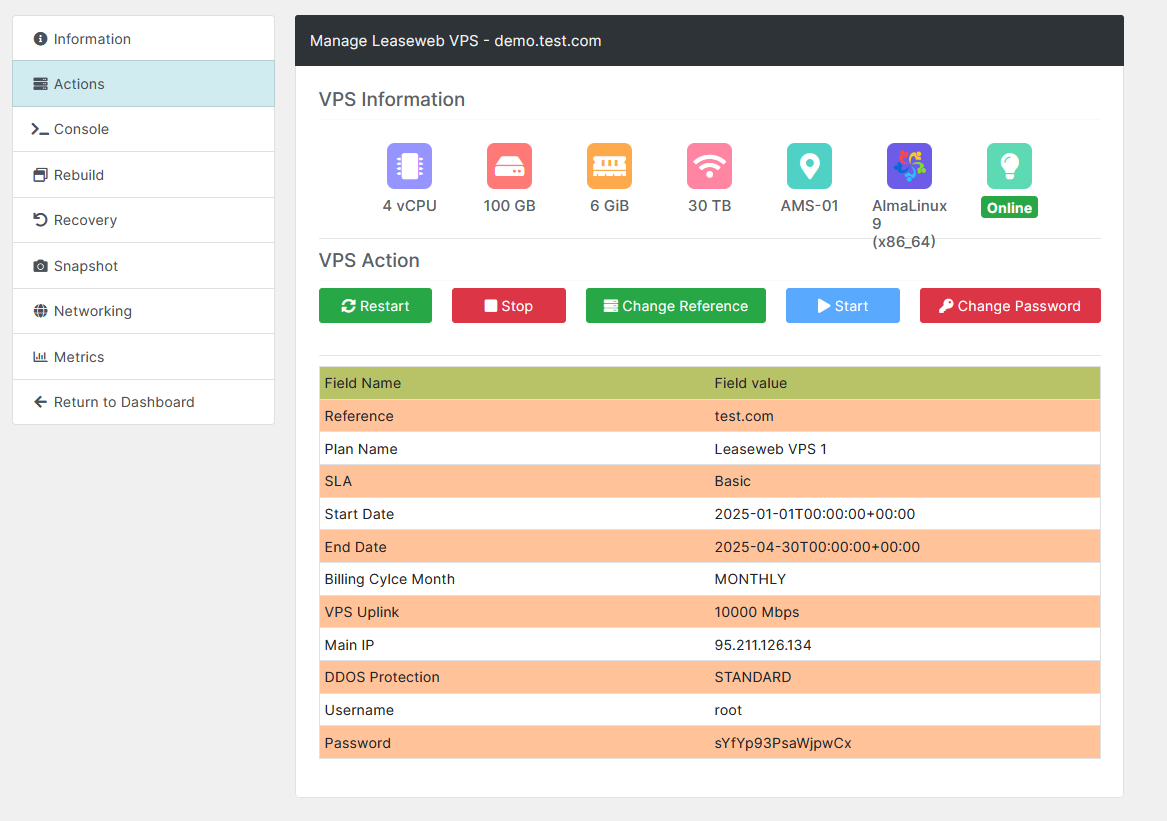Open the Metrics sidebar item
The height and width of the screenshot is (821, 1167).
coord(144,357)
